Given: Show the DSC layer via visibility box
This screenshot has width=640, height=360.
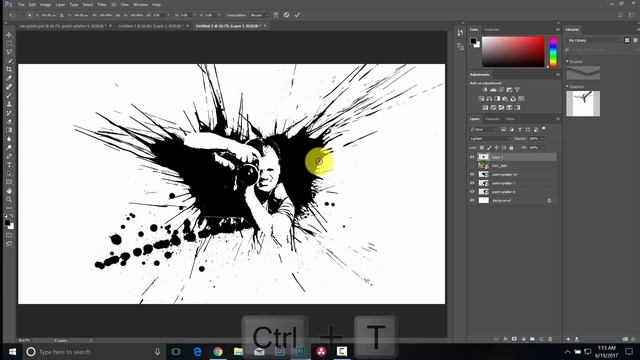Looking at the screenshot, I should 472,166.
